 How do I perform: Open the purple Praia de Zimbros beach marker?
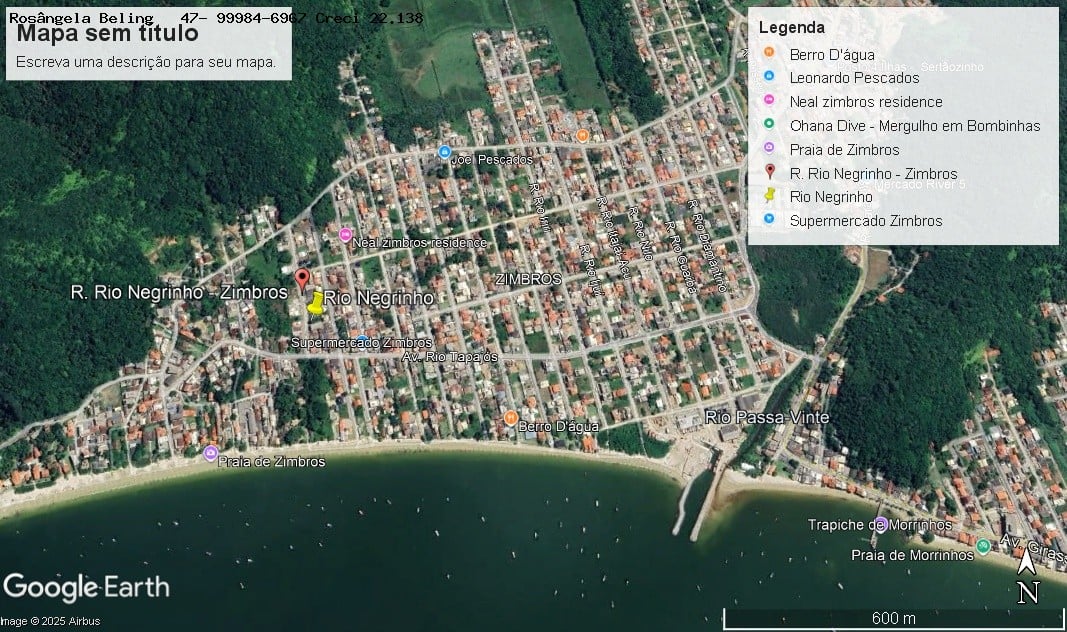[210, 452]
